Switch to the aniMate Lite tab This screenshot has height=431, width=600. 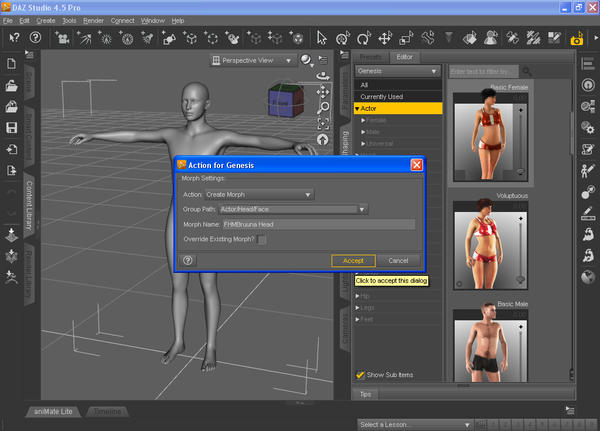click(53, 411)
